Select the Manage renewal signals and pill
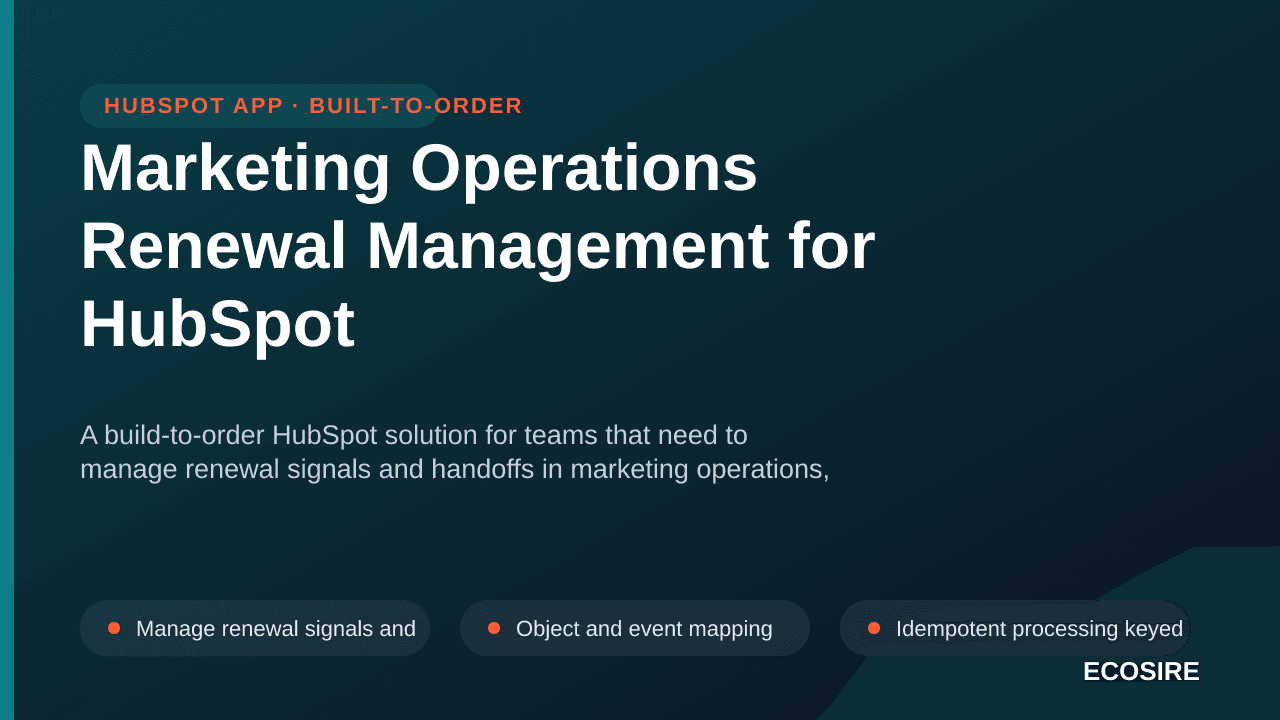Screen dimensions: 1280x720 click(x=255, y=628)
